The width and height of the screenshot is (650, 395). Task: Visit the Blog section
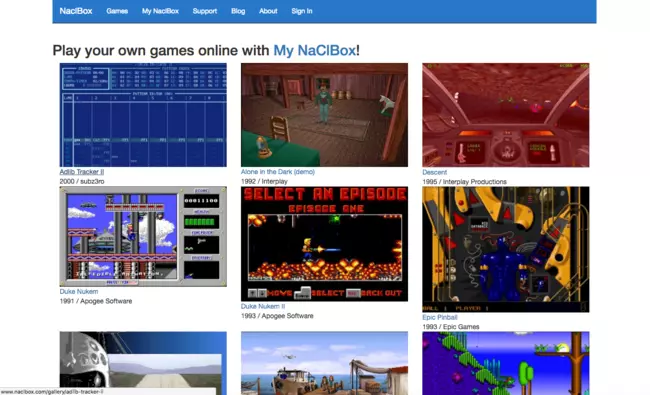238,11
